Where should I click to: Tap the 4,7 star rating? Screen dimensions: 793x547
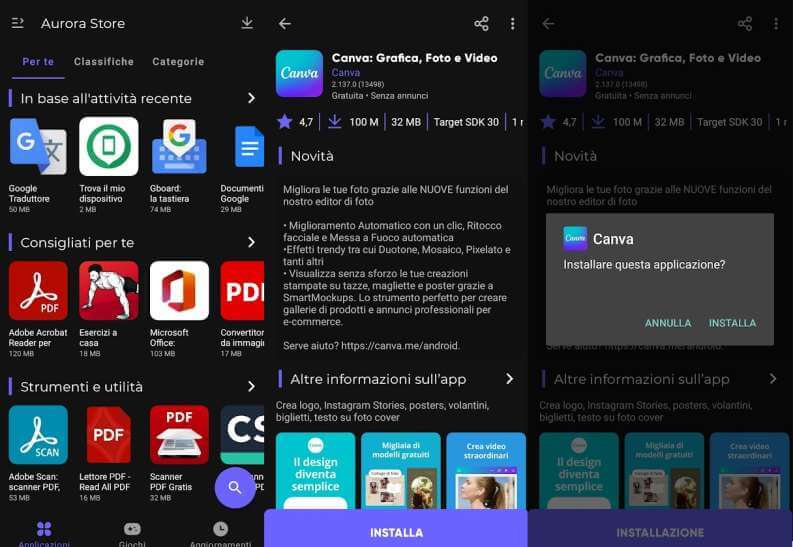pyautogui.click(x=295, y=122)
